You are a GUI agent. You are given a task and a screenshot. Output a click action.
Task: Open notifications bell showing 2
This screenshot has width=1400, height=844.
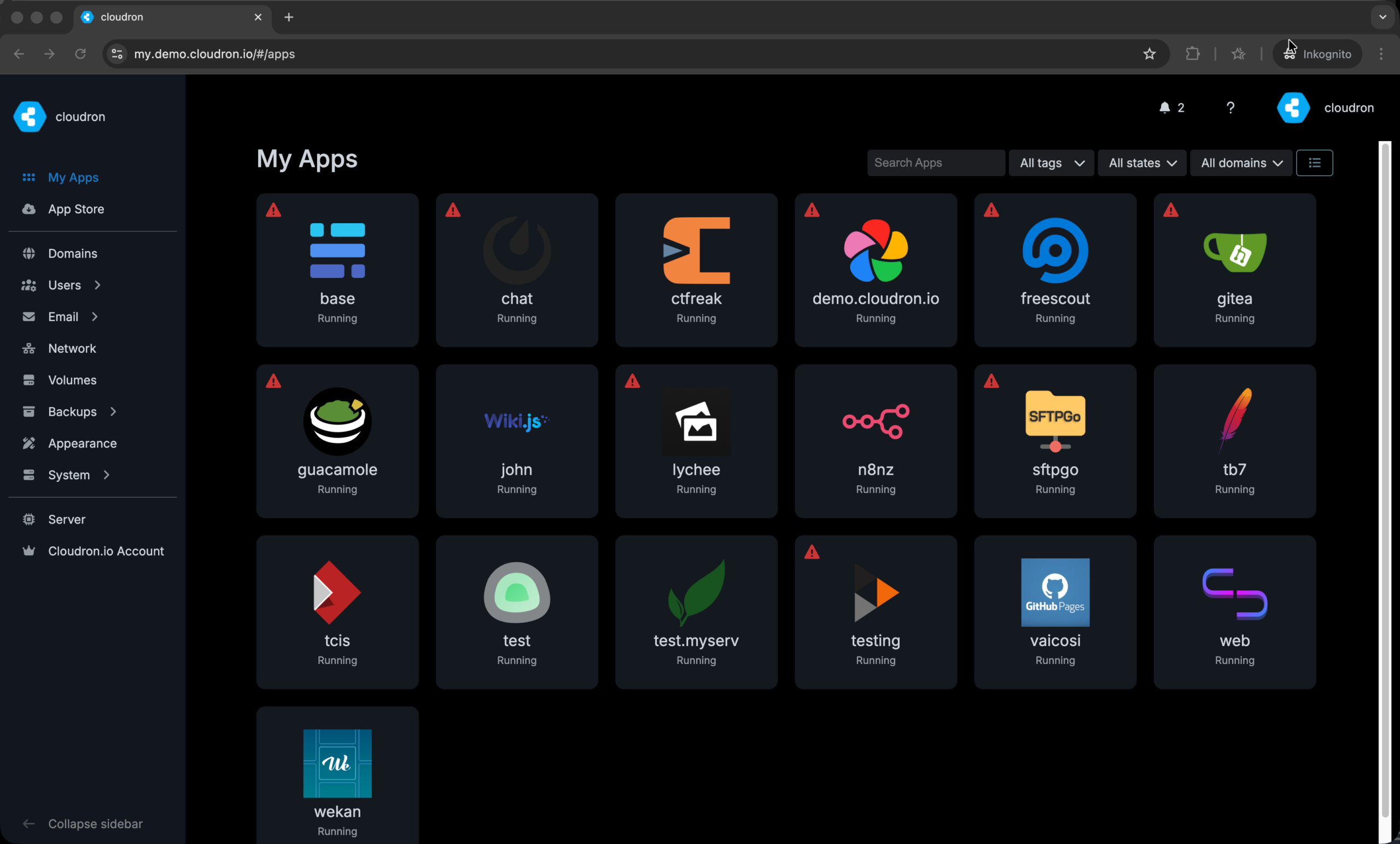pyautogui.click(x=1171, y=107)
